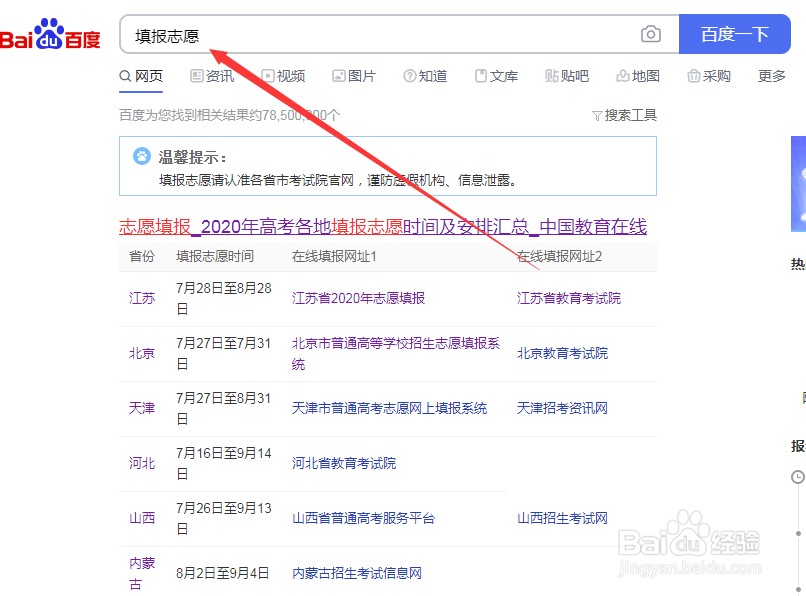Click the 北京 province link
Screen dimensions: 806x596
(x=142, y=353)
